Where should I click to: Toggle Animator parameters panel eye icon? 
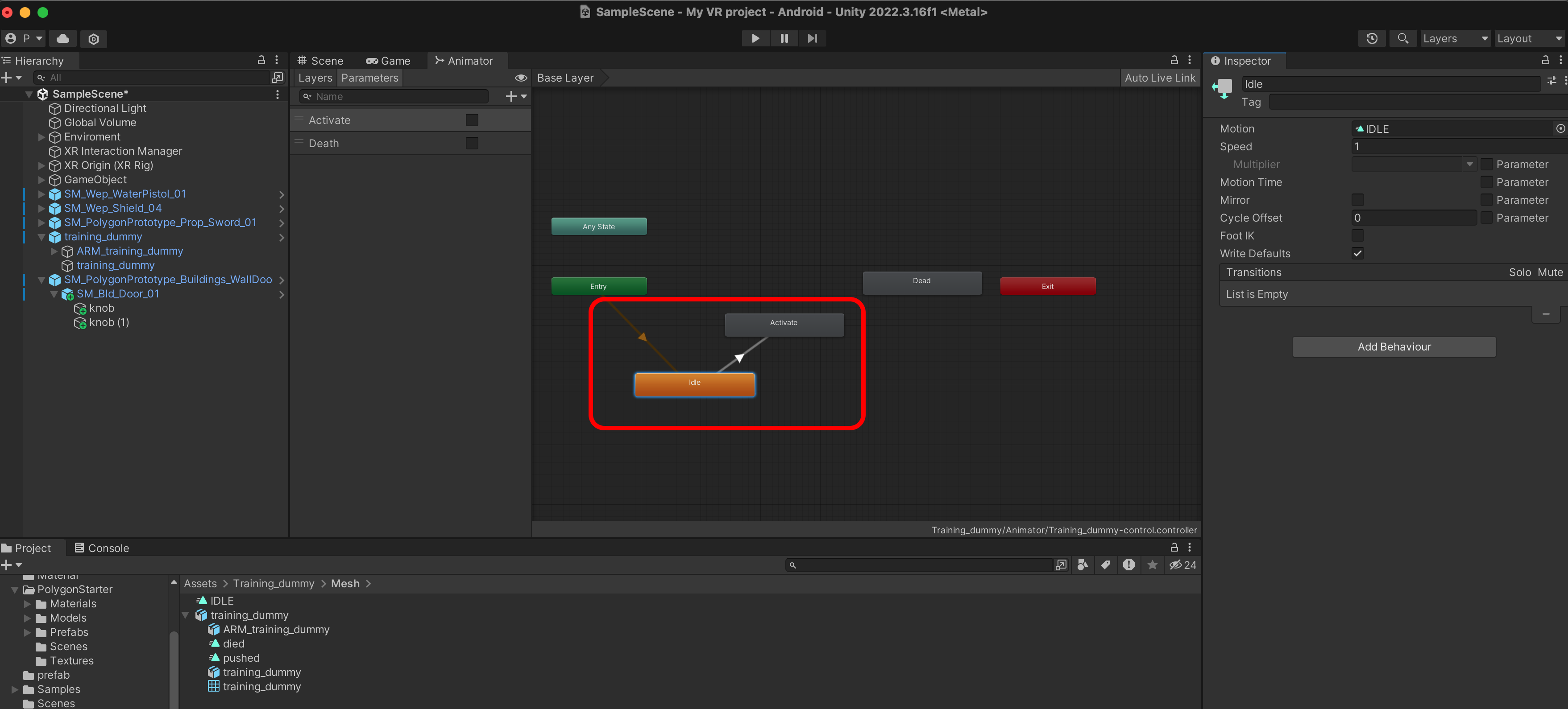520,78
